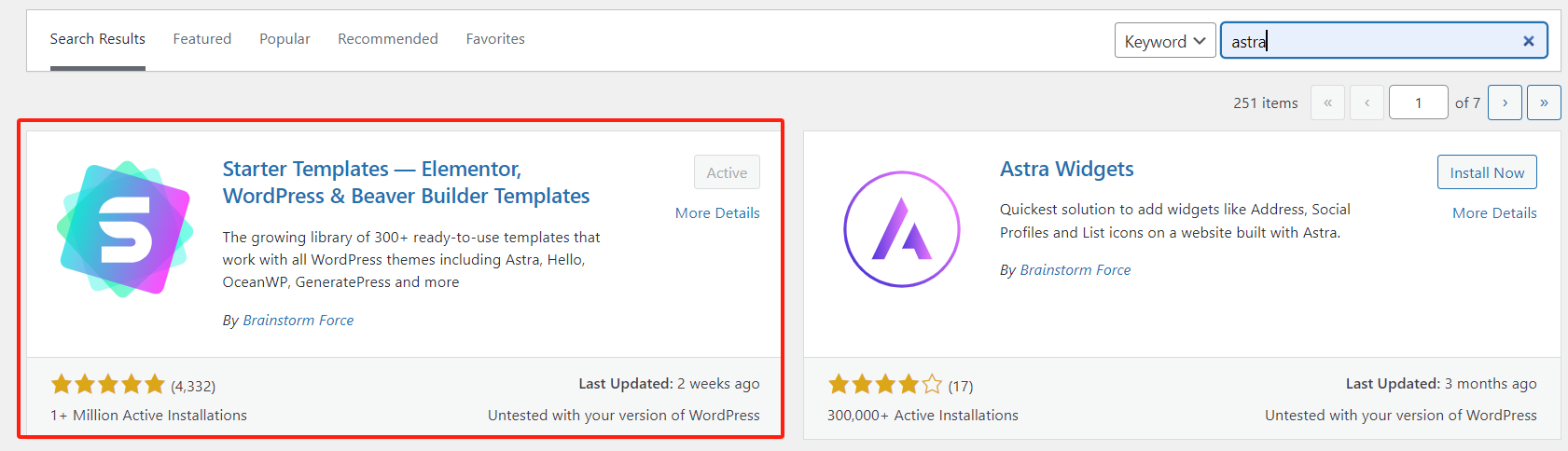Click the 'of 7' total pages text
The image size is (1568, 451).
[x=1467, y=103]
